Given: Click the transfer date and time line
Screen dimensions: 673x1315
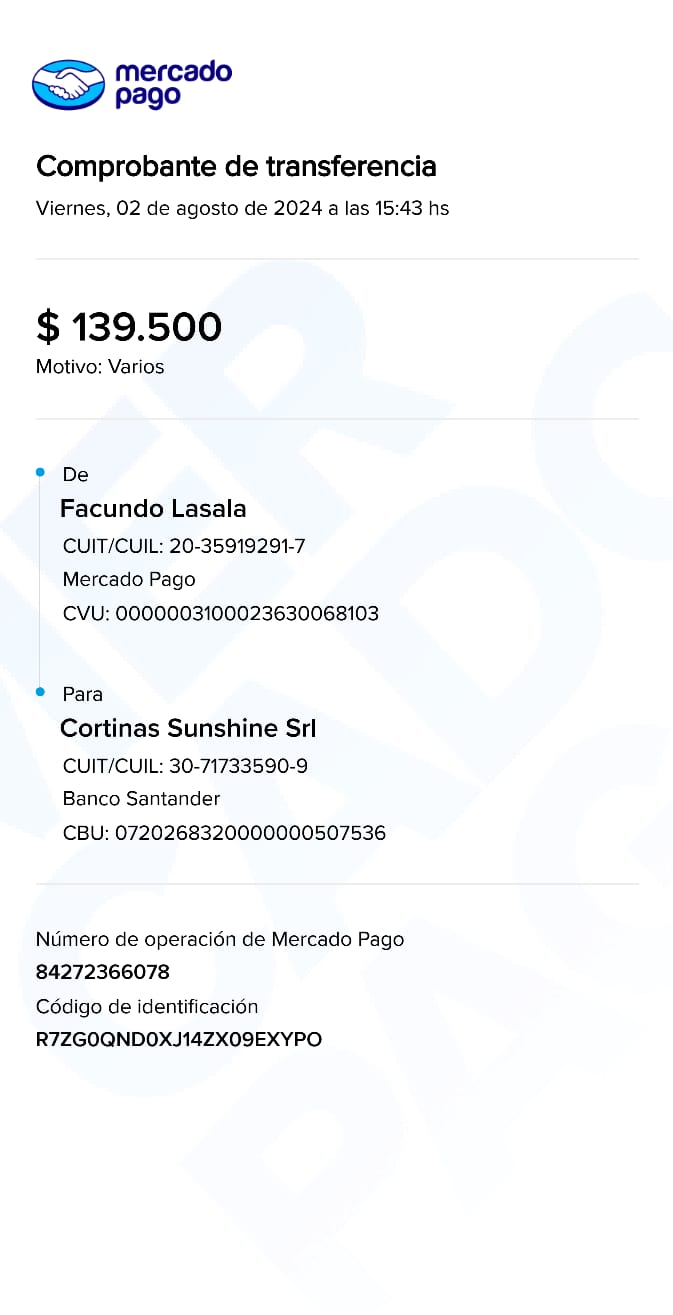Looking at the screenshot, I should pyautogui.click(x=242, y=209).
